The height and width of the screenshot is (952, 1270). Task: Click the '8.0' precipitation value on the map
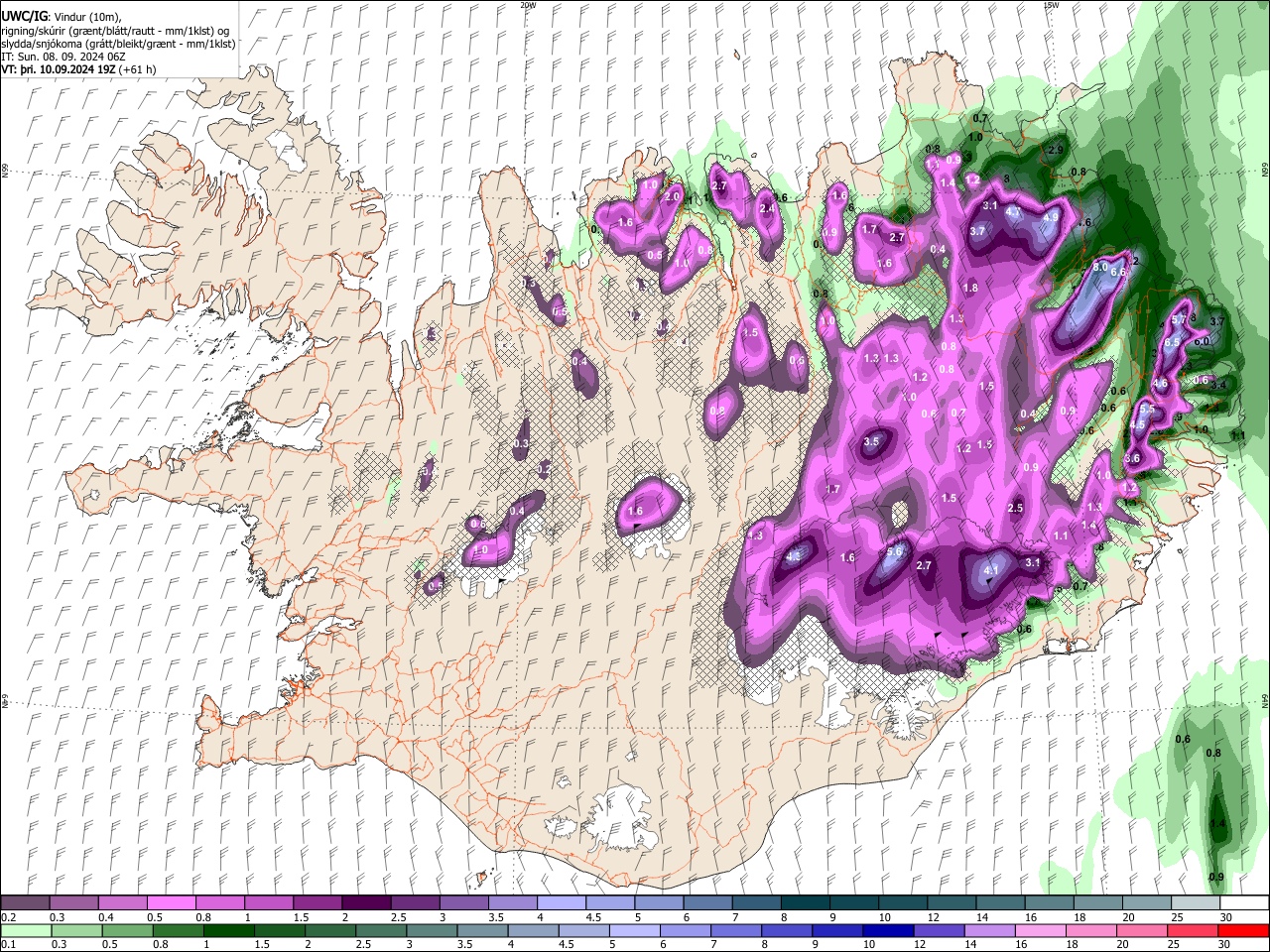(x=1099, y=268)
